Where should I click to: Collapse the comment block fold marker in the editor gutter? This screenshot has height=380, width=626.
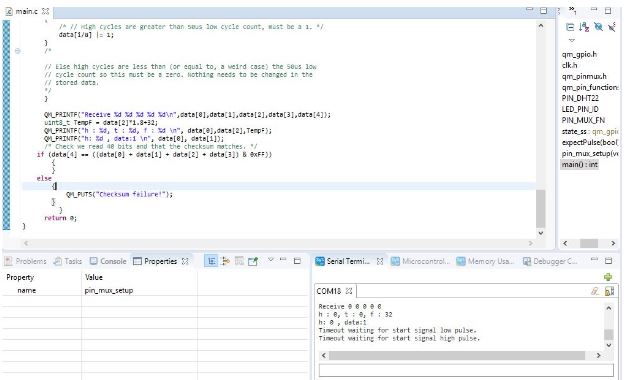[x=17, y=51]
